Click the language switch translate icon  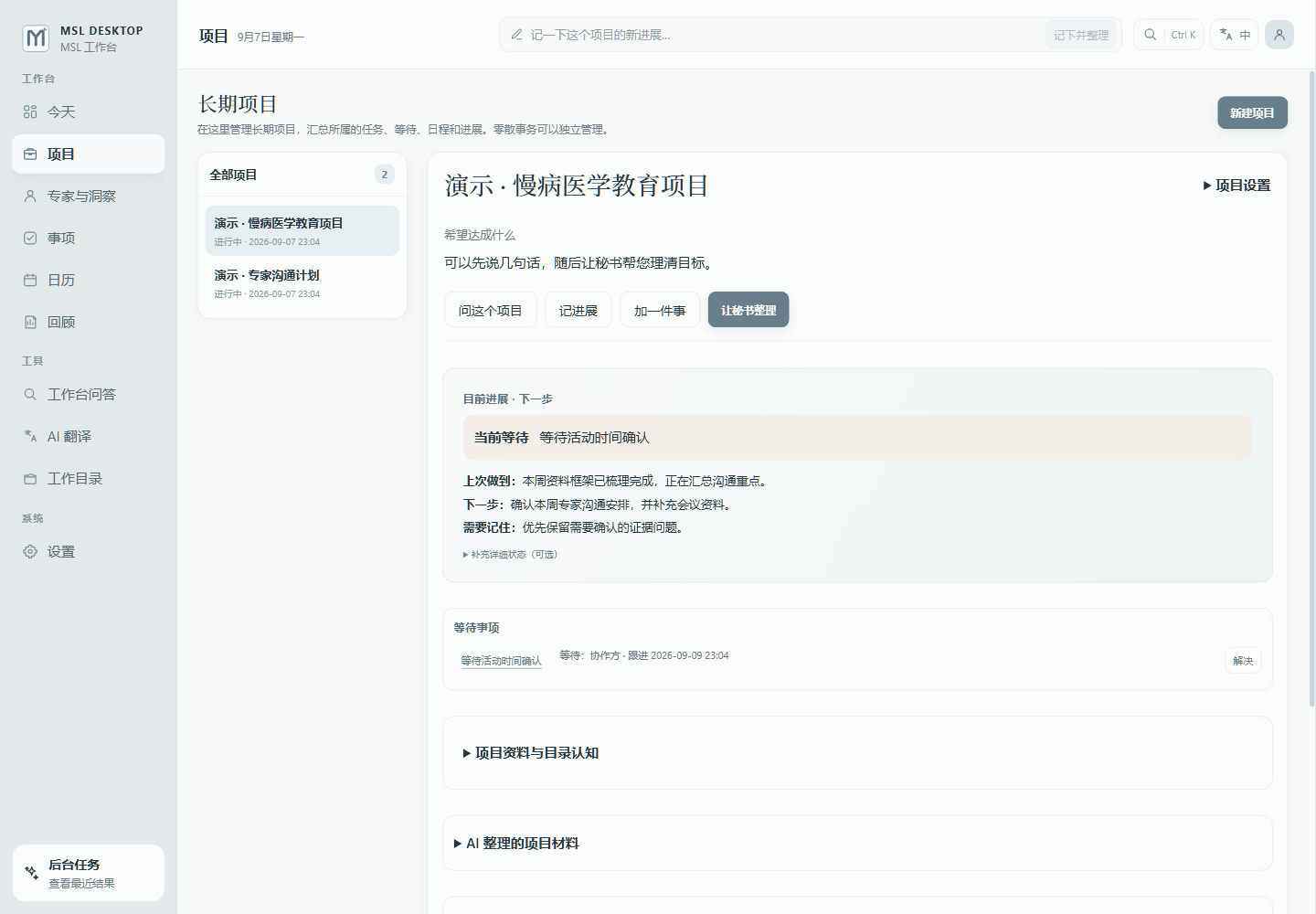click(1226, 35)
